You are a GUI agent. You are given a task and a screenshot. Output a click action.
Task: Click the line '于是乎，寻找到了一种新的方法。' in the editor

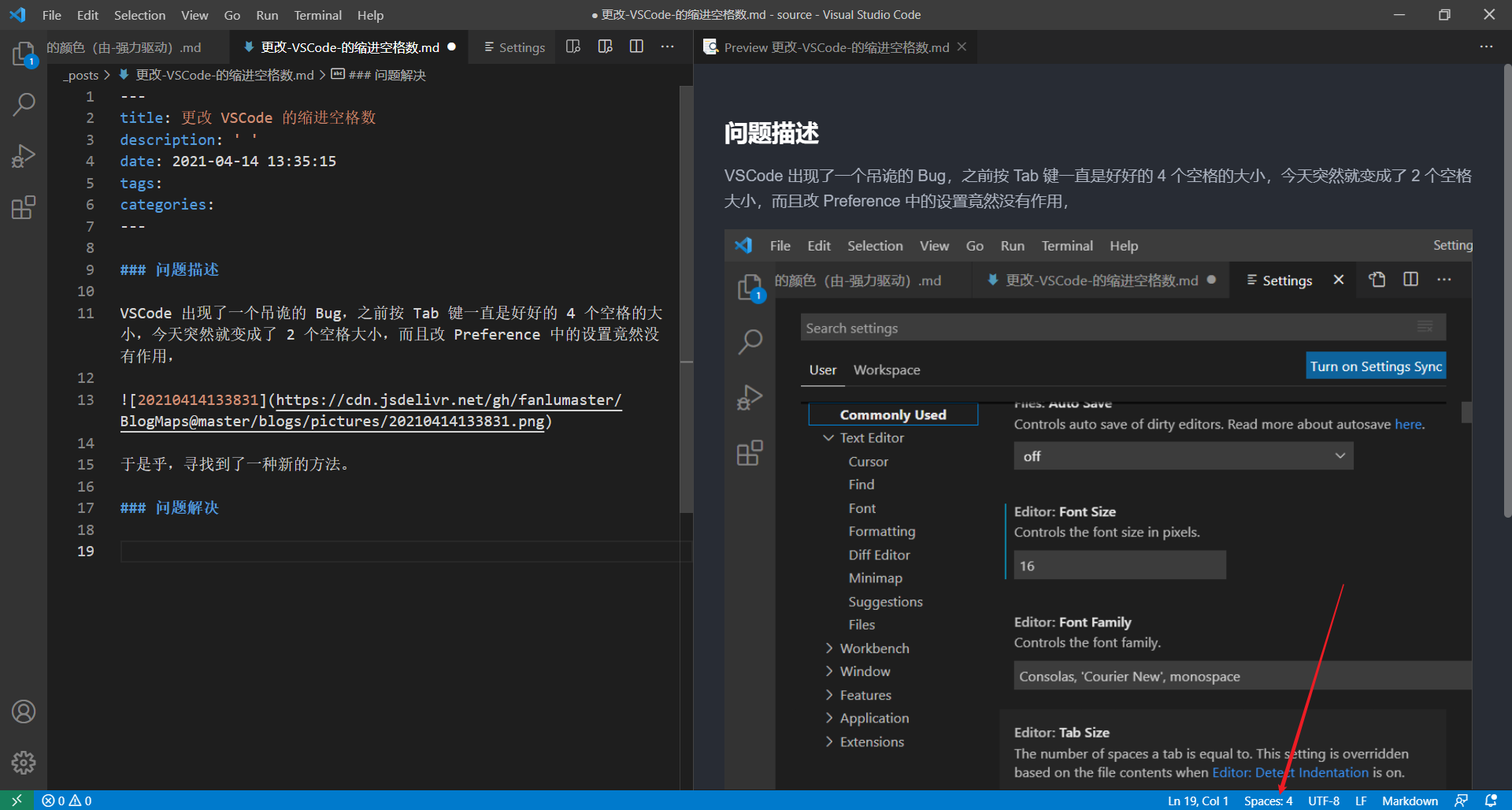[235, 465]
